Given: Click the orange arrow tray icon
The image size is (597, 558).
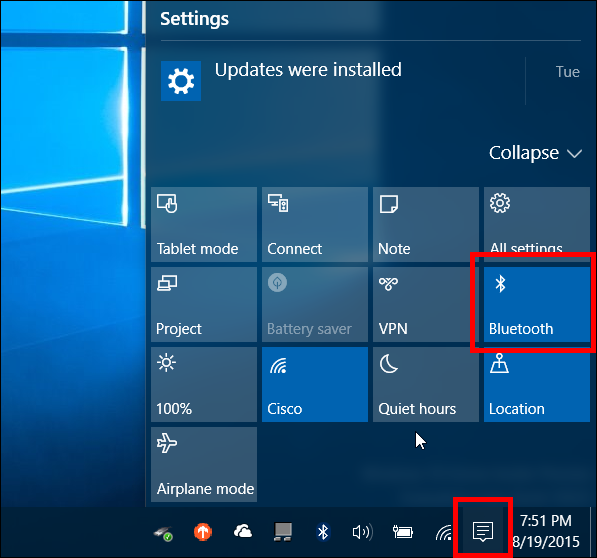Looking at the screenshot, I should 203,531.
